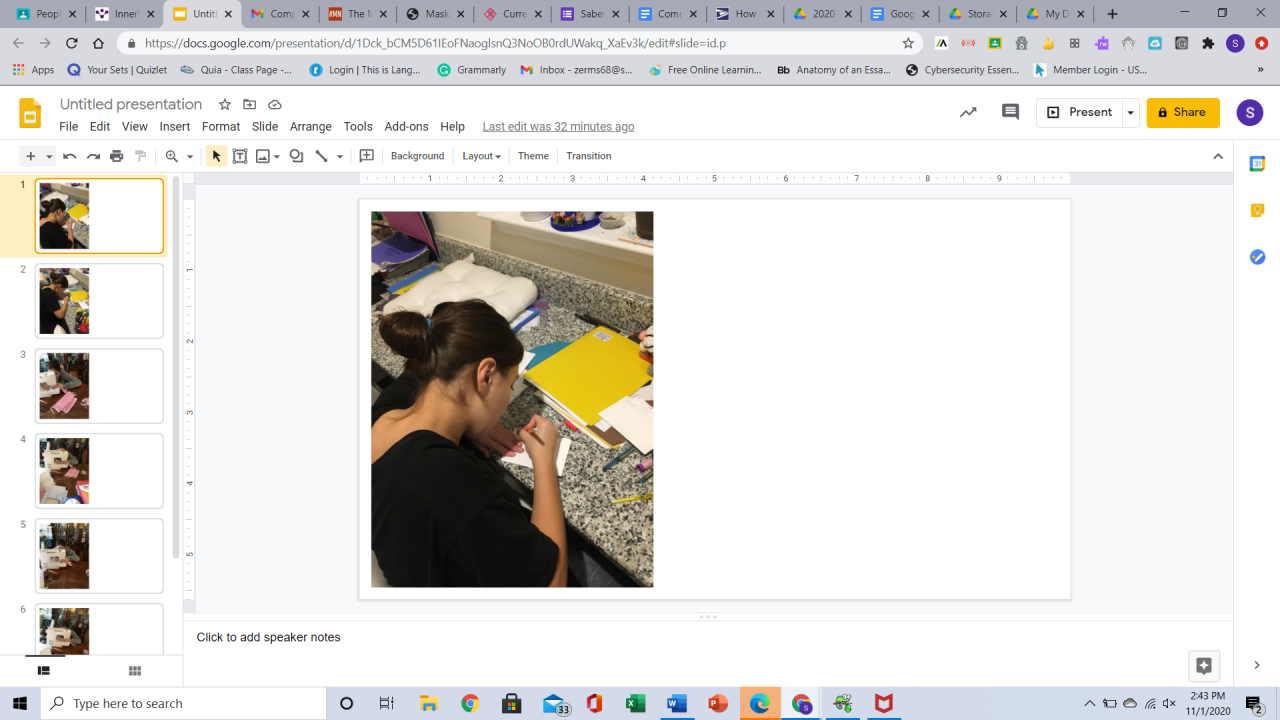Click the Redo arrow in the toolbar

point(93,156)
